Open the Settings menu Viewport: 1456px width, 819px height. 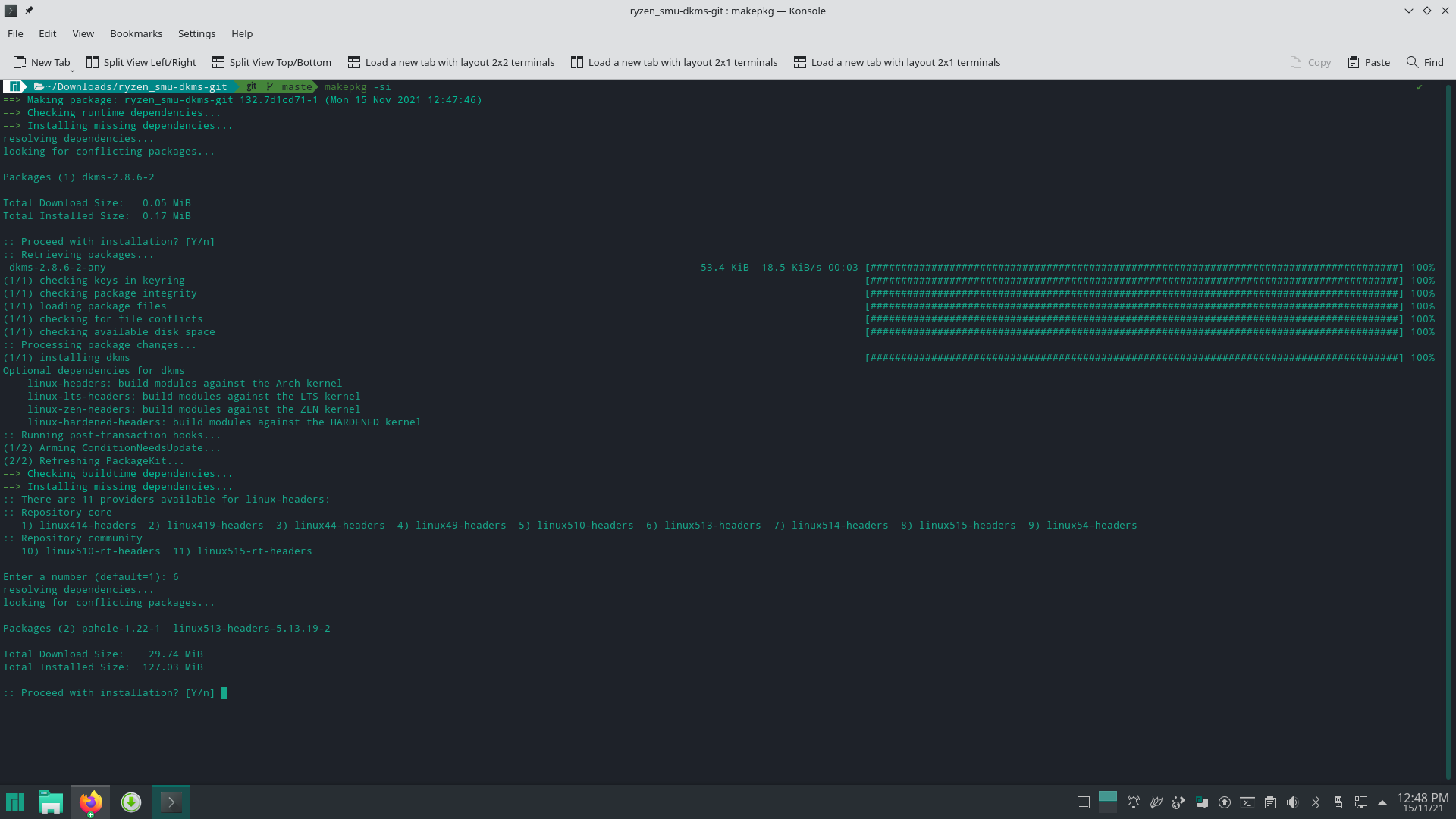click(x=196, y=33)
